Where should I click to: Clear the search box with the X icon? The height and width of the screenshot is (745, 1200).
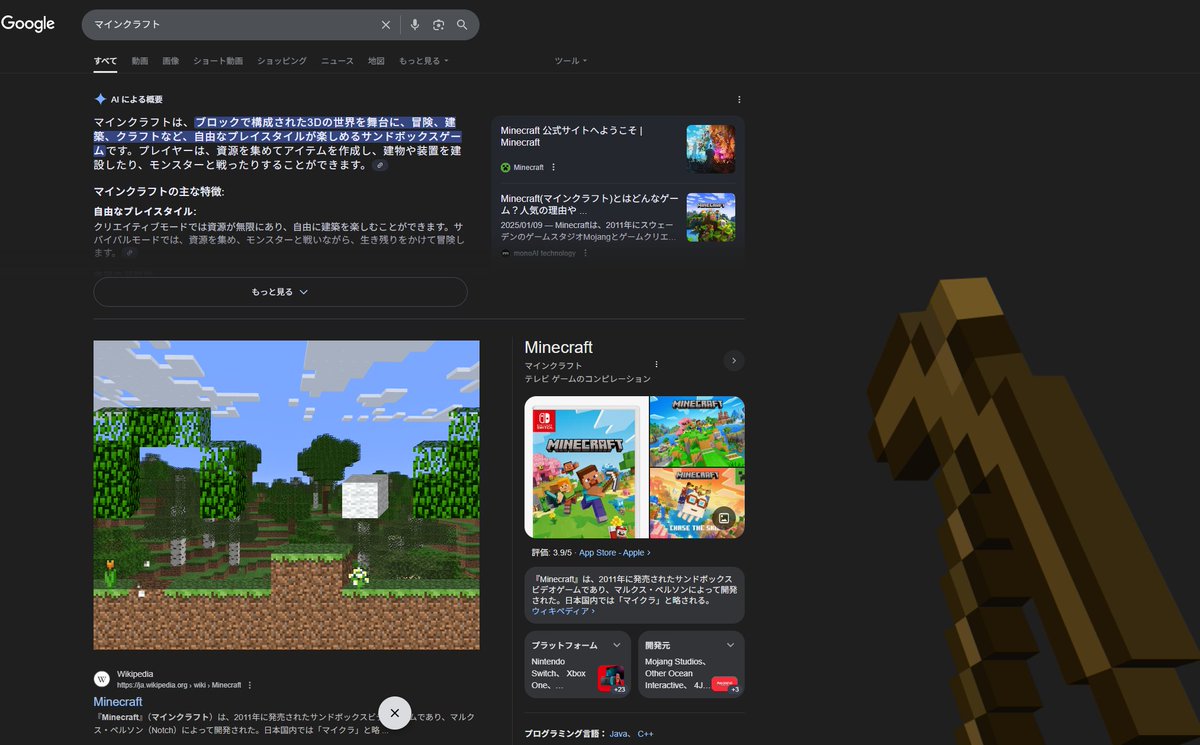click(x=386, y=25)
